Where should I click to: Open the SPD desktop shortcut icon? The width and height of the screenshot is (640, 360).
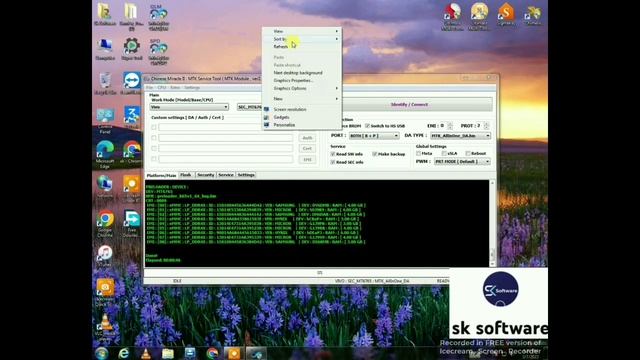[x=158, y=48]
